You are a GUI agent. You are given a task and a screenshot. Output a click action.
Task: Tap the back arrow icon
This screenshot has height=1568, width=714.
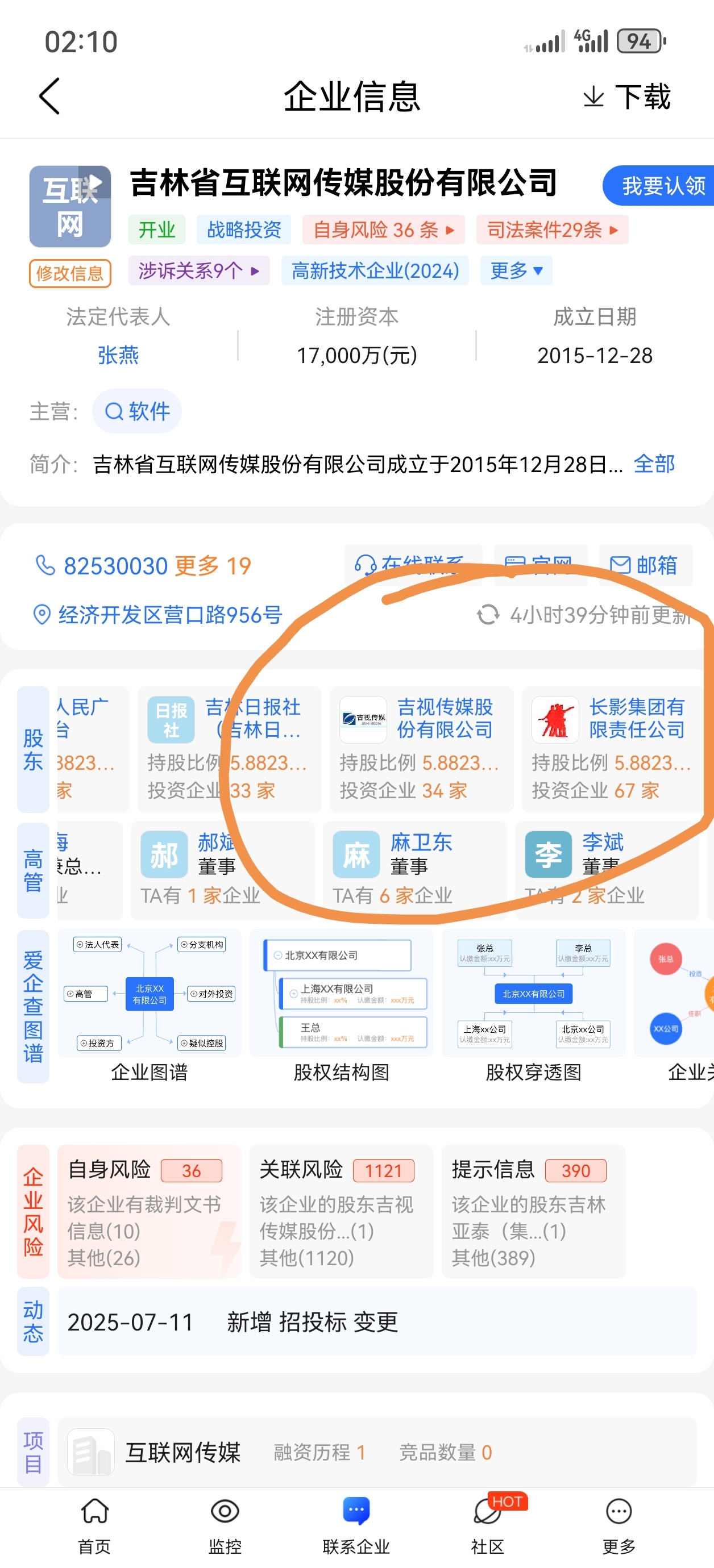(49, 96)
